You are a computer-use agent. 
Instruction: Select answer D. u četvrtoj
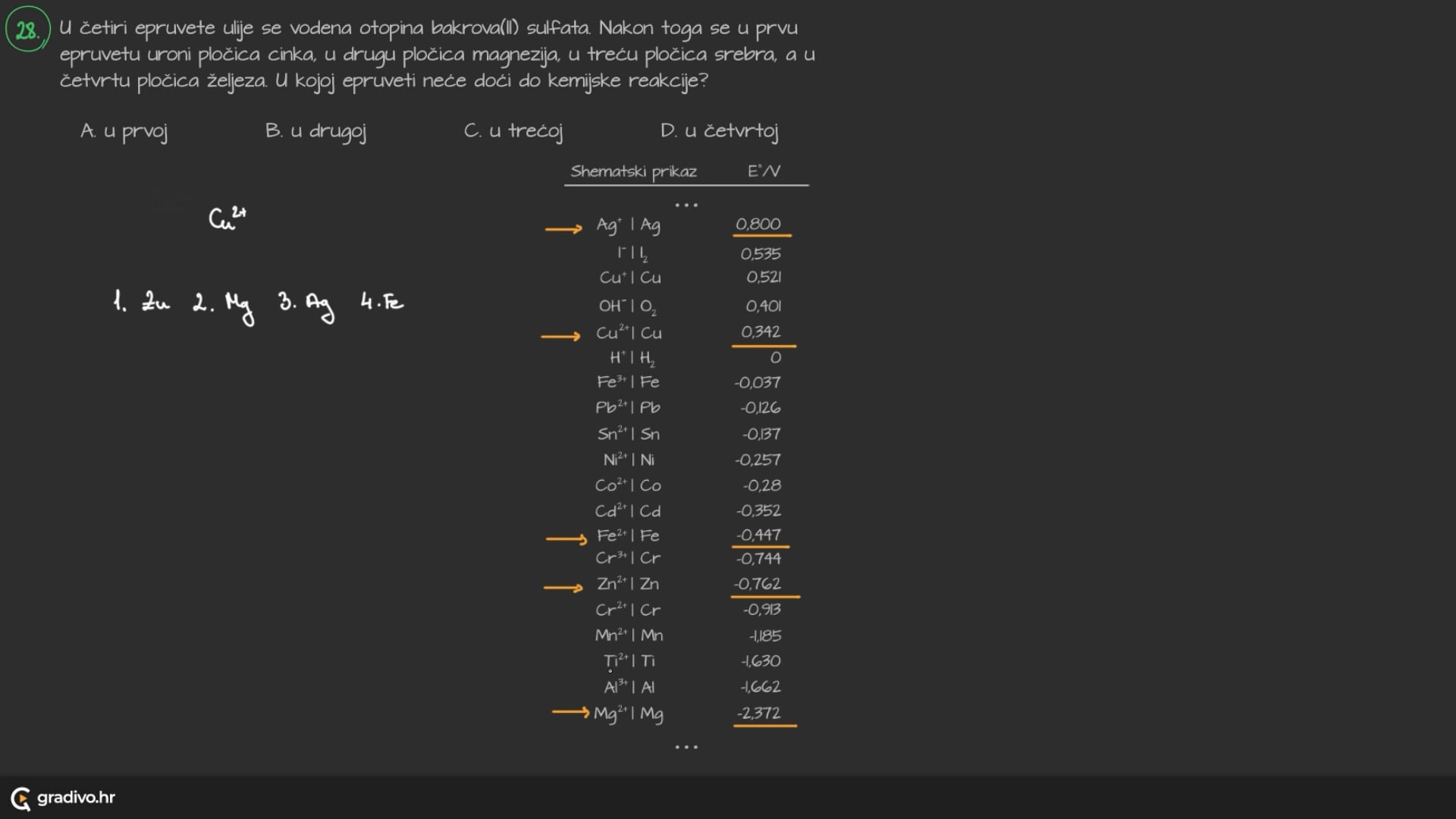point(719,131)
